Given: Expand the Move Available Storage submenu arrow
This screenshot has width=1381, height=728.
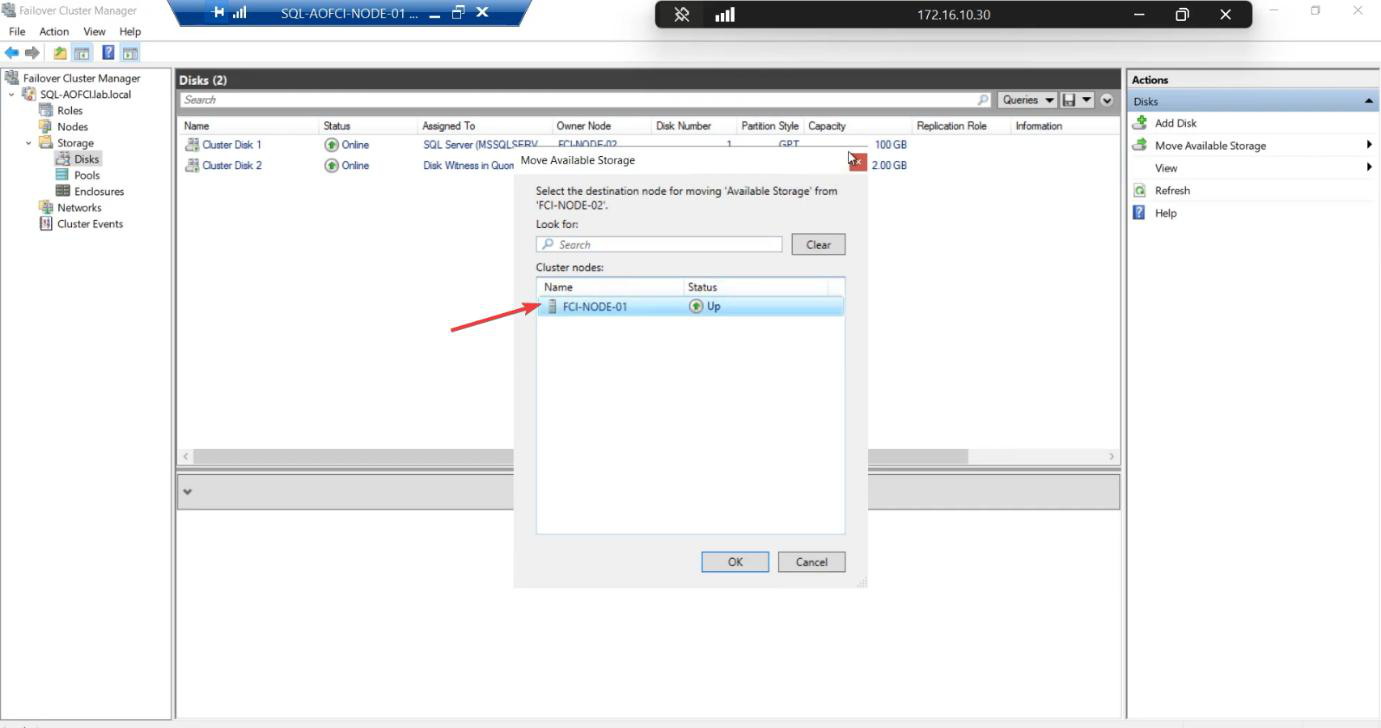Looking at the screenshot, I should pos(1369,145).
